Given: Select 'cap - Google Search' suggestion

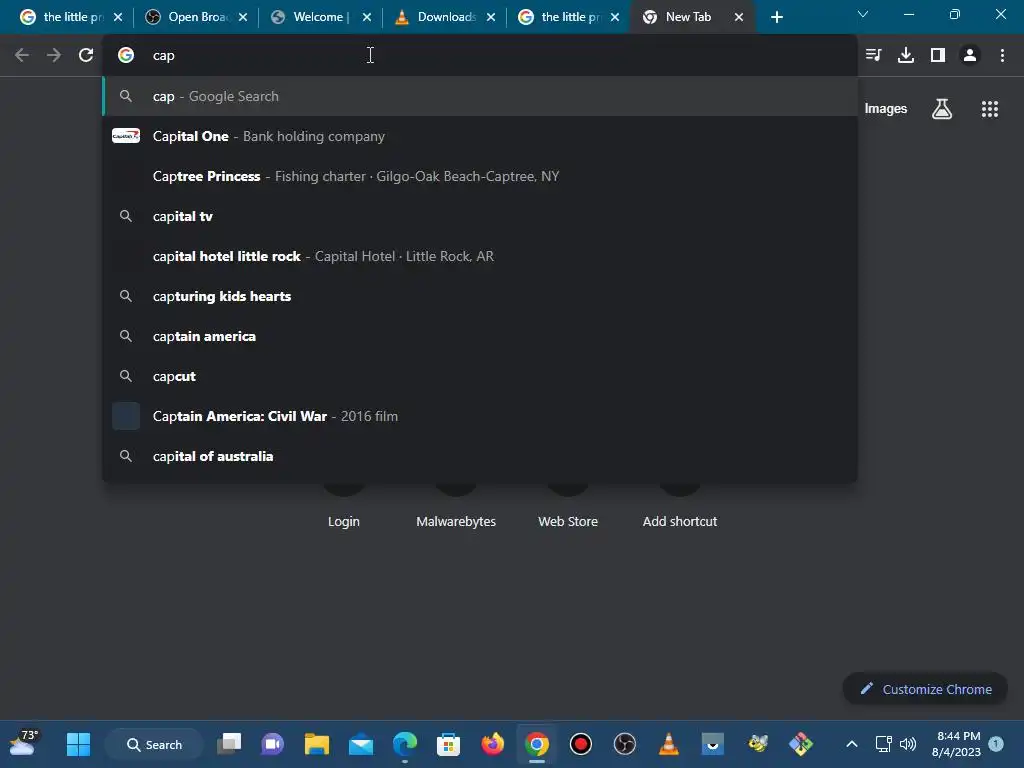Looking at the screenshot, I should (480, 97).
